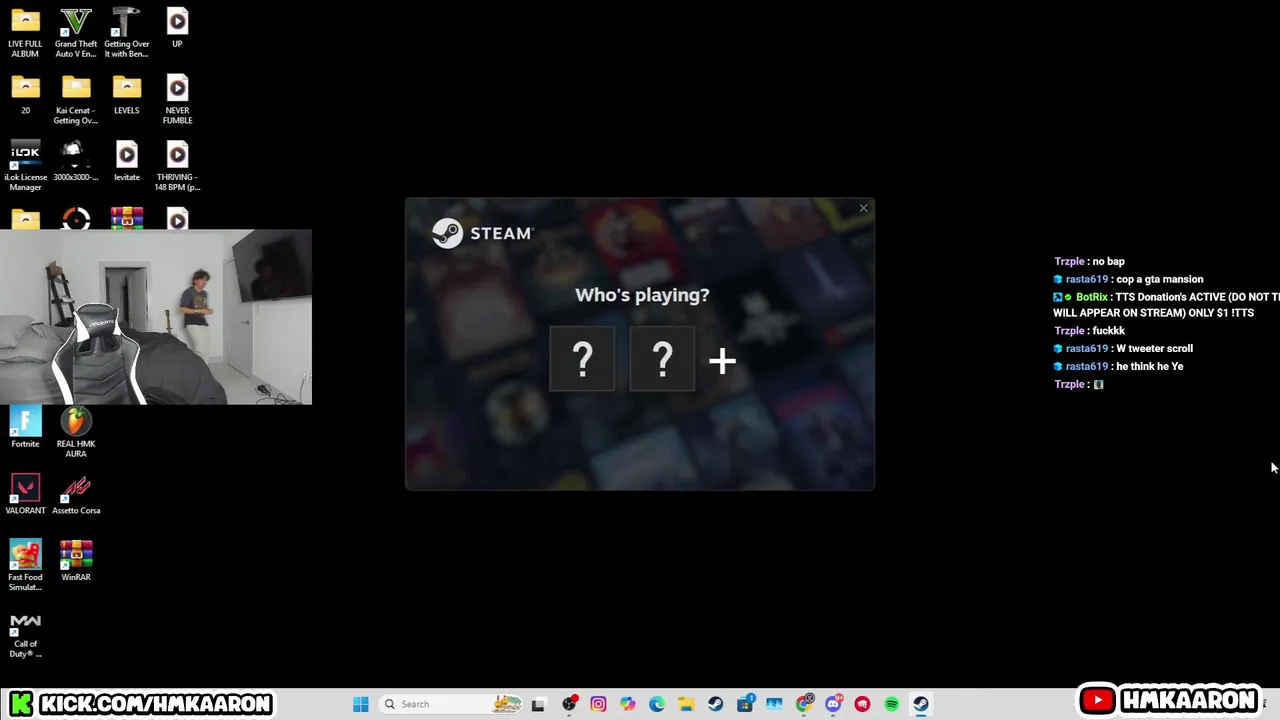The width and height of the screenshot is (1280, 720).
Task: Click the taskbar Search box
Action: click(x=452, y=704)
